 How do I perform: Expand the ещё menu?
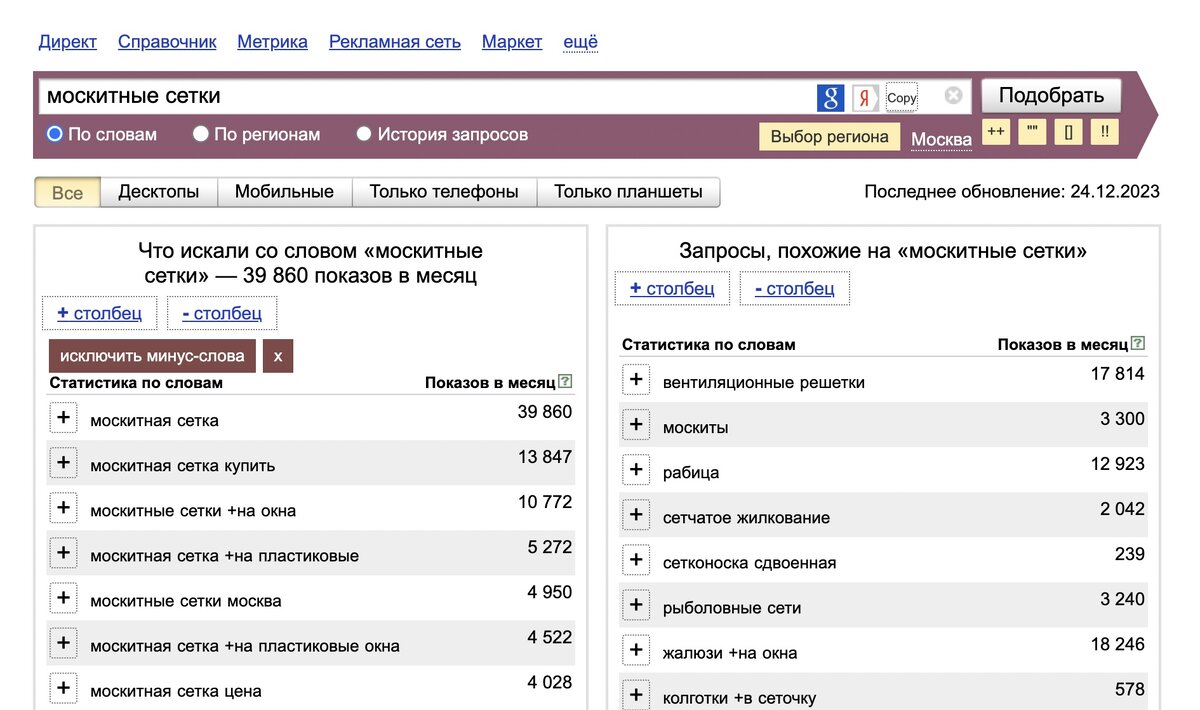point(581,42)
